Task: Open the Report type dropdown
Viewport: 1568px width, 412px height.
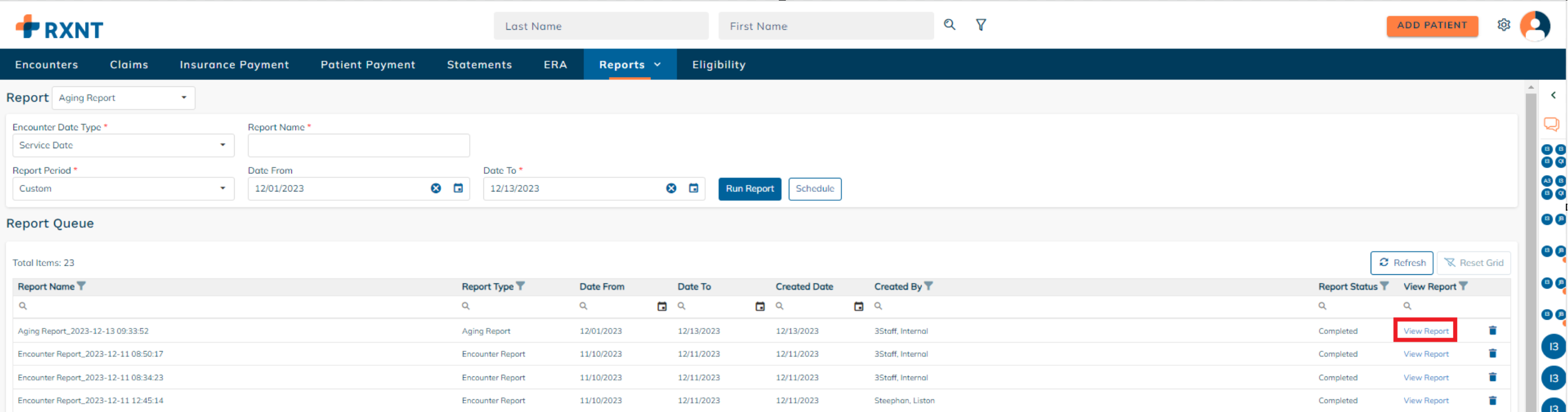Action: [x=124, y=98]
